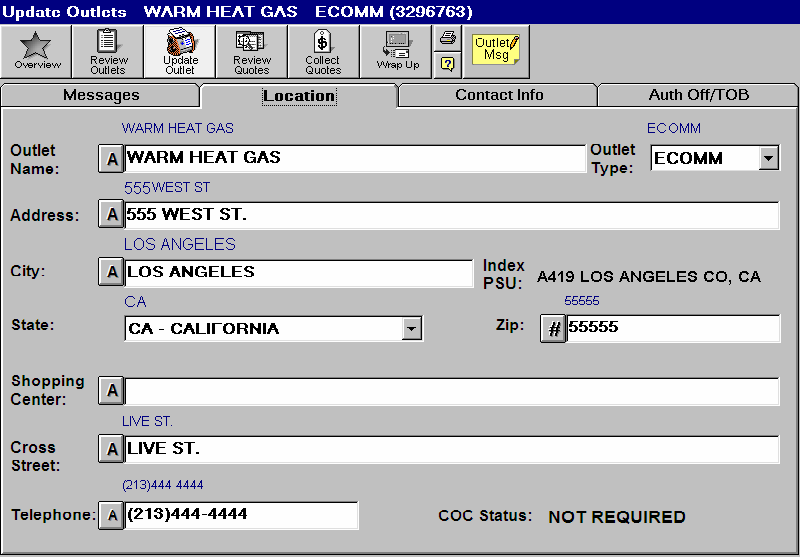The width and height of the screenshot is (800, 557).
Task: Click the NOT REQUIRED COC status text
Action: tap(616, 517)
